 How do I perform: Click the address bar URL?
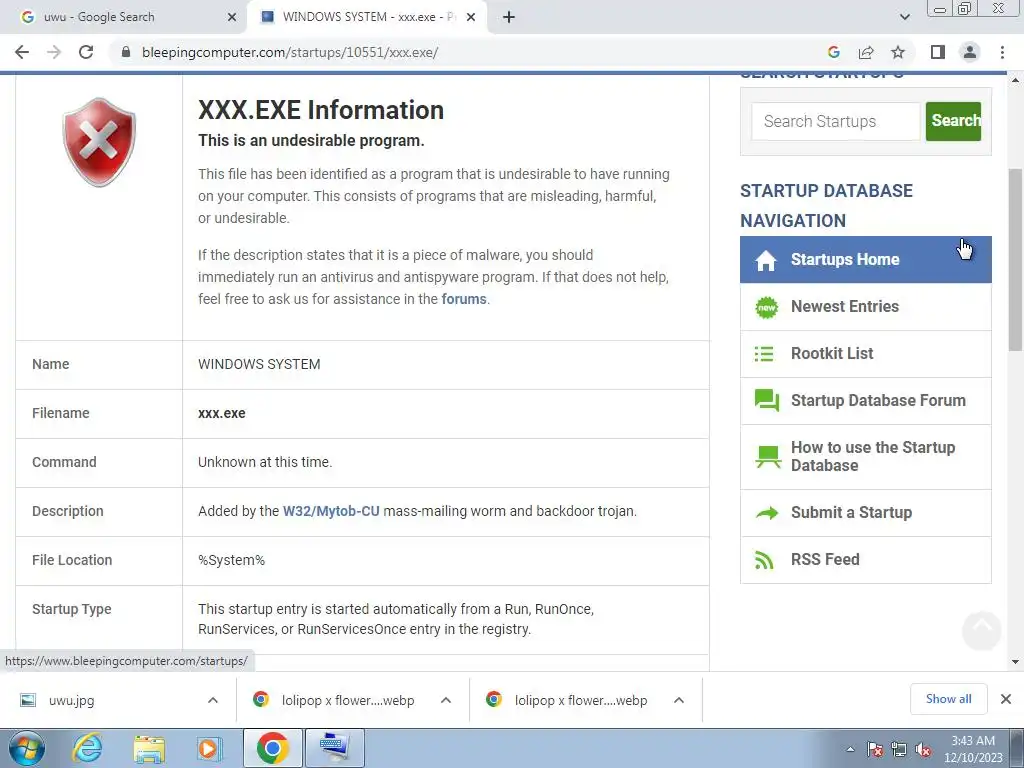(290, 52)
